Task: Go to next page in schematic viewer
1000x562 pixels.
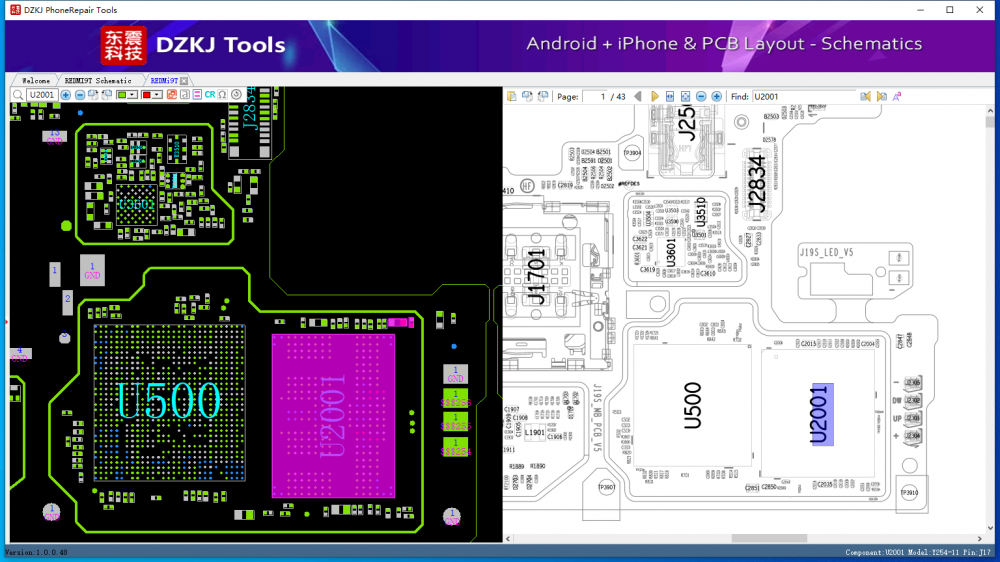Action: point(655,96)
